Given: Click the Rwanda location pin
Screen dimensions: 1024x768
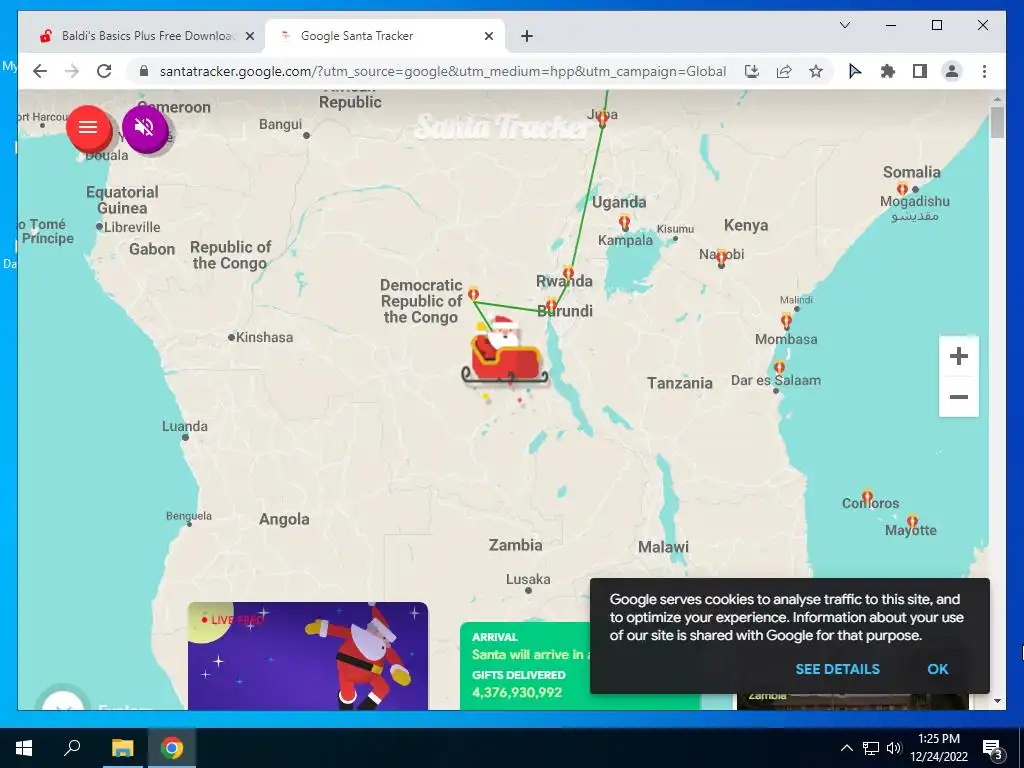Looking at the screenshot, I should tap(568, 272).
